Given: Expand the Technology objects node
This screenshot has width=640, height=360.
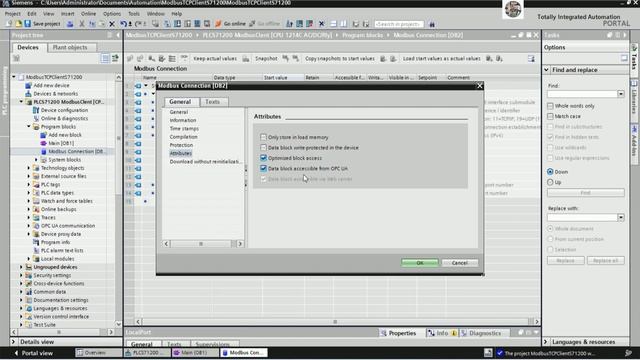Looking at the screenshot, I should [x=29, y=168].
